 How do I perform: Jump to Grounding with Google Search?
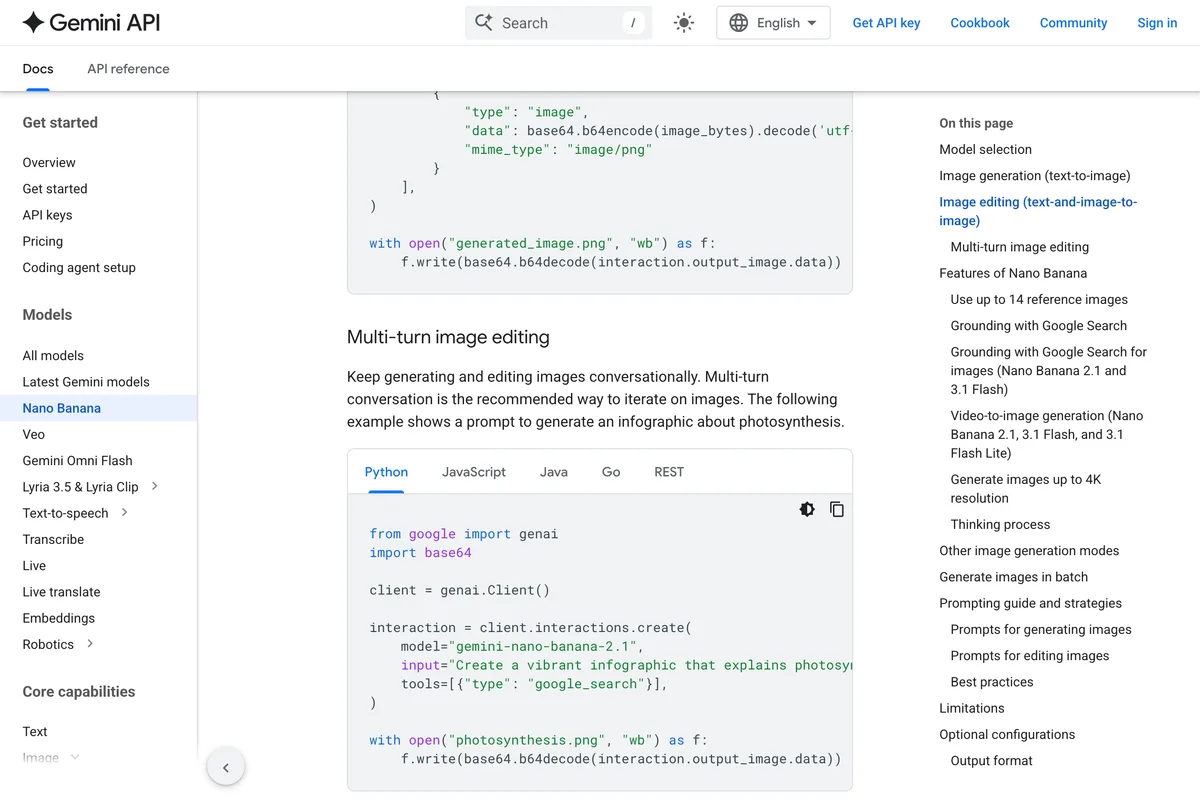(1039, 325)
